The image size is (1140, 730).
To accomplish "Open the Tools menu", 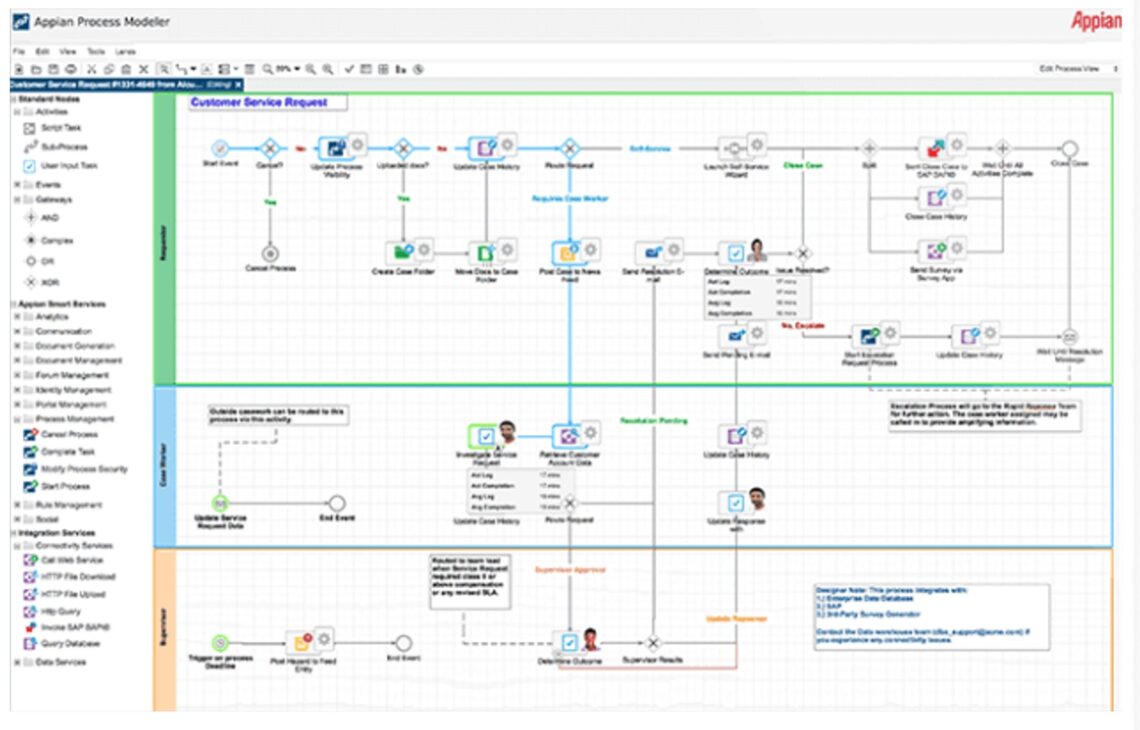I will point(95,51).
